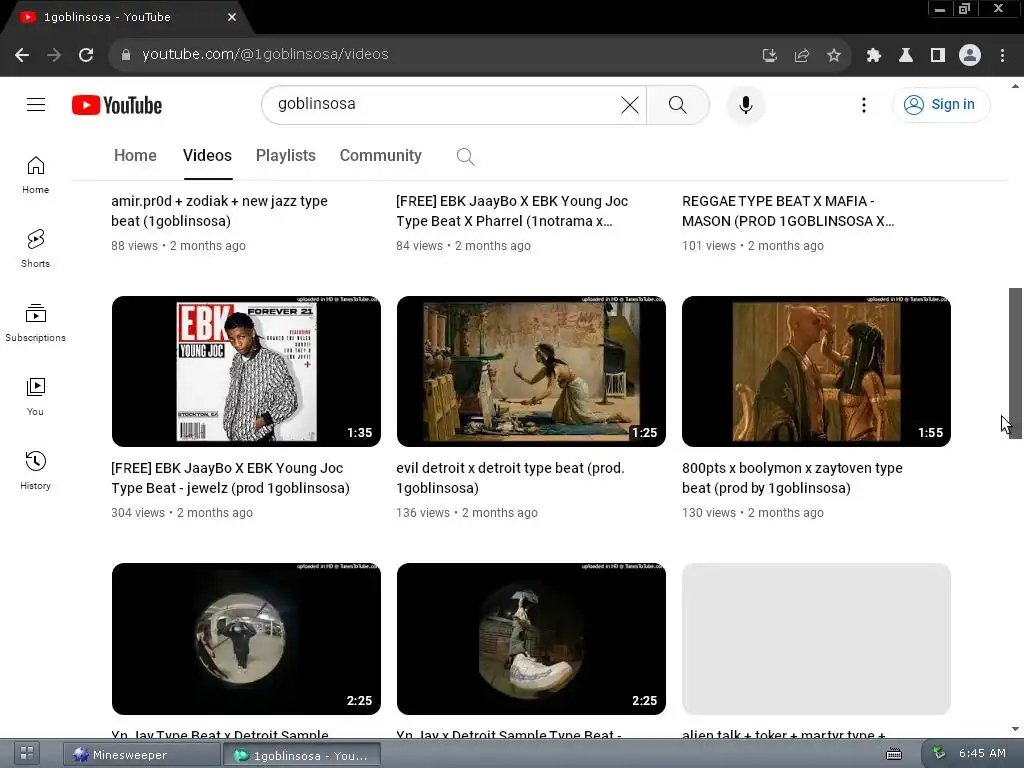Go to the YouTube logo homepage
This screenshot has height=768, width=1024.
[x=117, y=105]
